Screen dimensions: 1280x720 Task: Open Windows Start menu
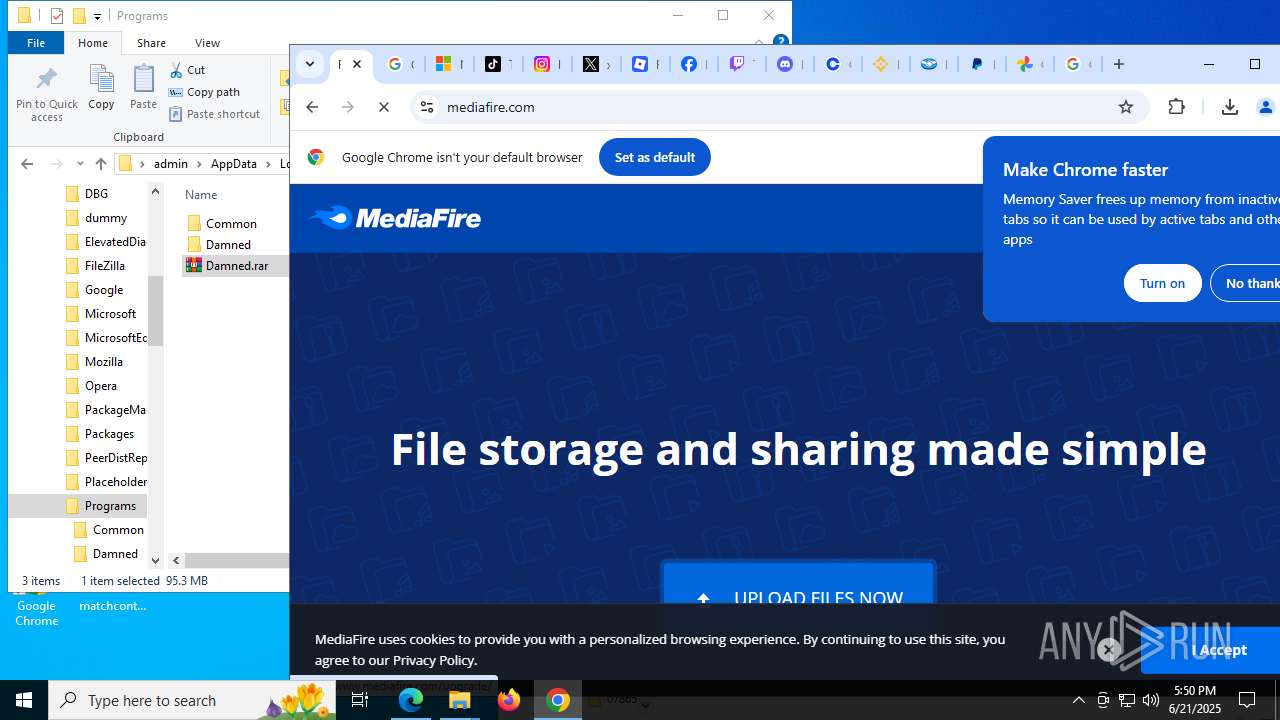click(24, 700)
